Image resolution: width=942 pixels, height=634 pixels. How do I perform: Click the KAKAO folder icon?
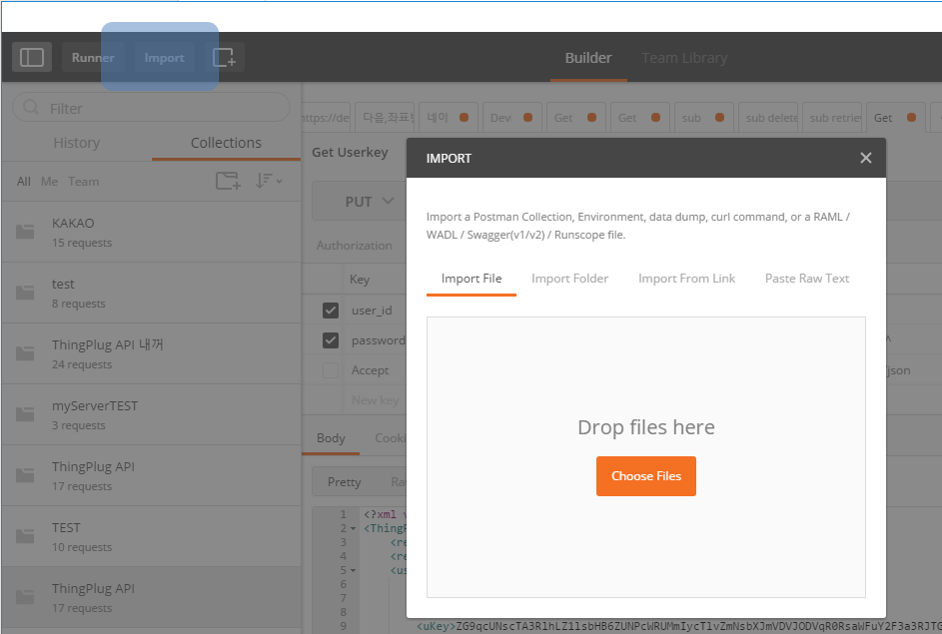point(25,231)
